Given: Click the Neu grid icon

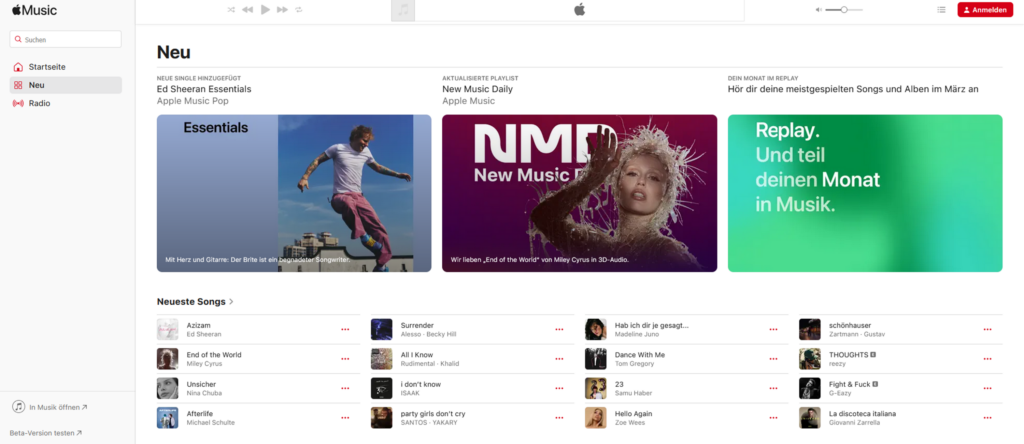Looking at the screenshot, I should [x=18, y=85].
